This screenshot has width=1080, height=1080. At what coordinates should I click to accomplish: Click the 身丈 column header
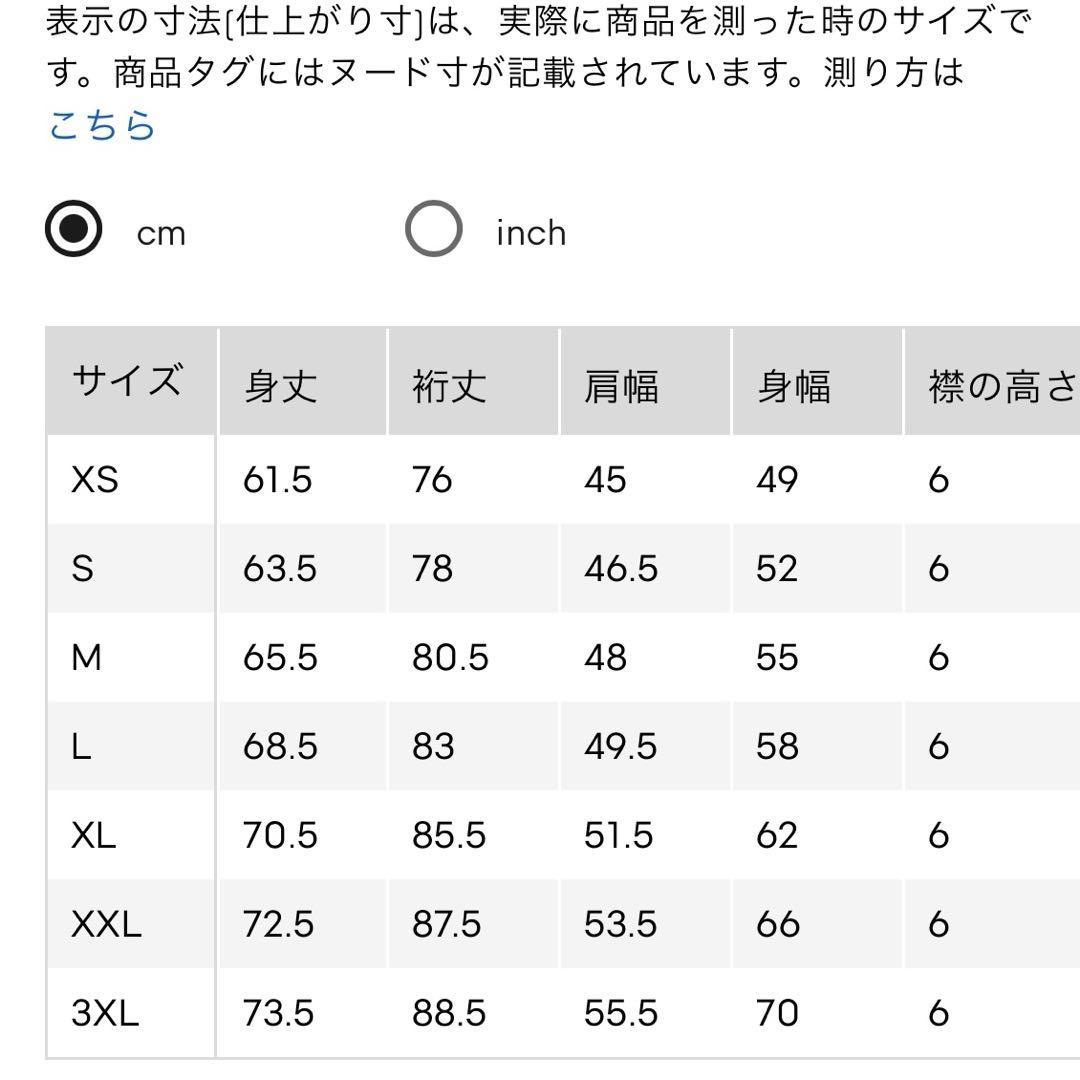coord(302,382)
